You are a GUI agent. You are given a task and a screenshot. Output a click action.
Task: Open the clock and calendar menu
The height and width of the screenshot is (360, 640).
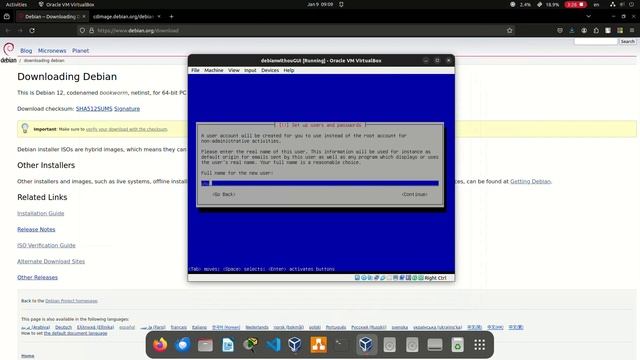(320, 4)
